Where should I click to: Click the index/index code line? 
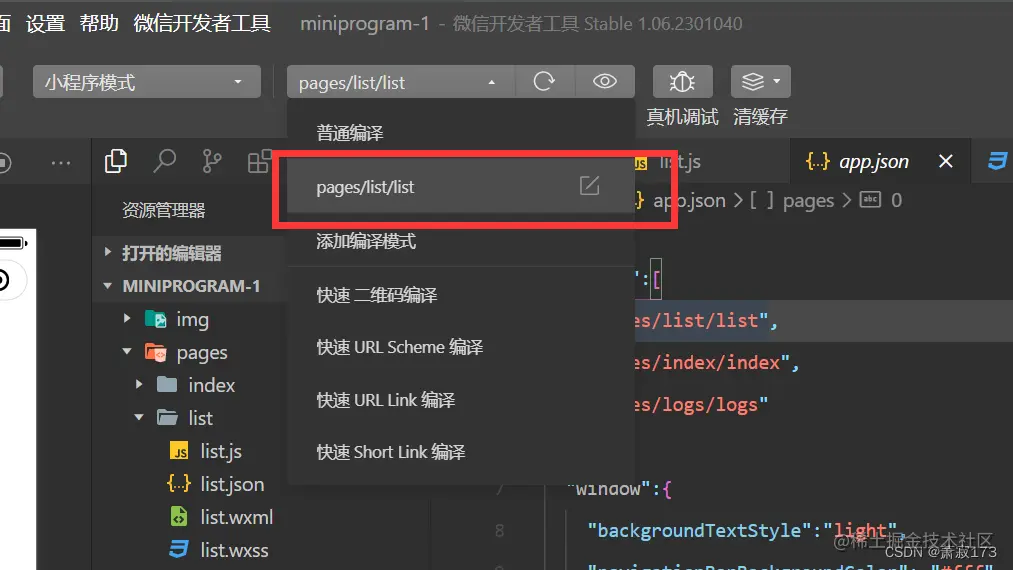[x=715, y=363]
